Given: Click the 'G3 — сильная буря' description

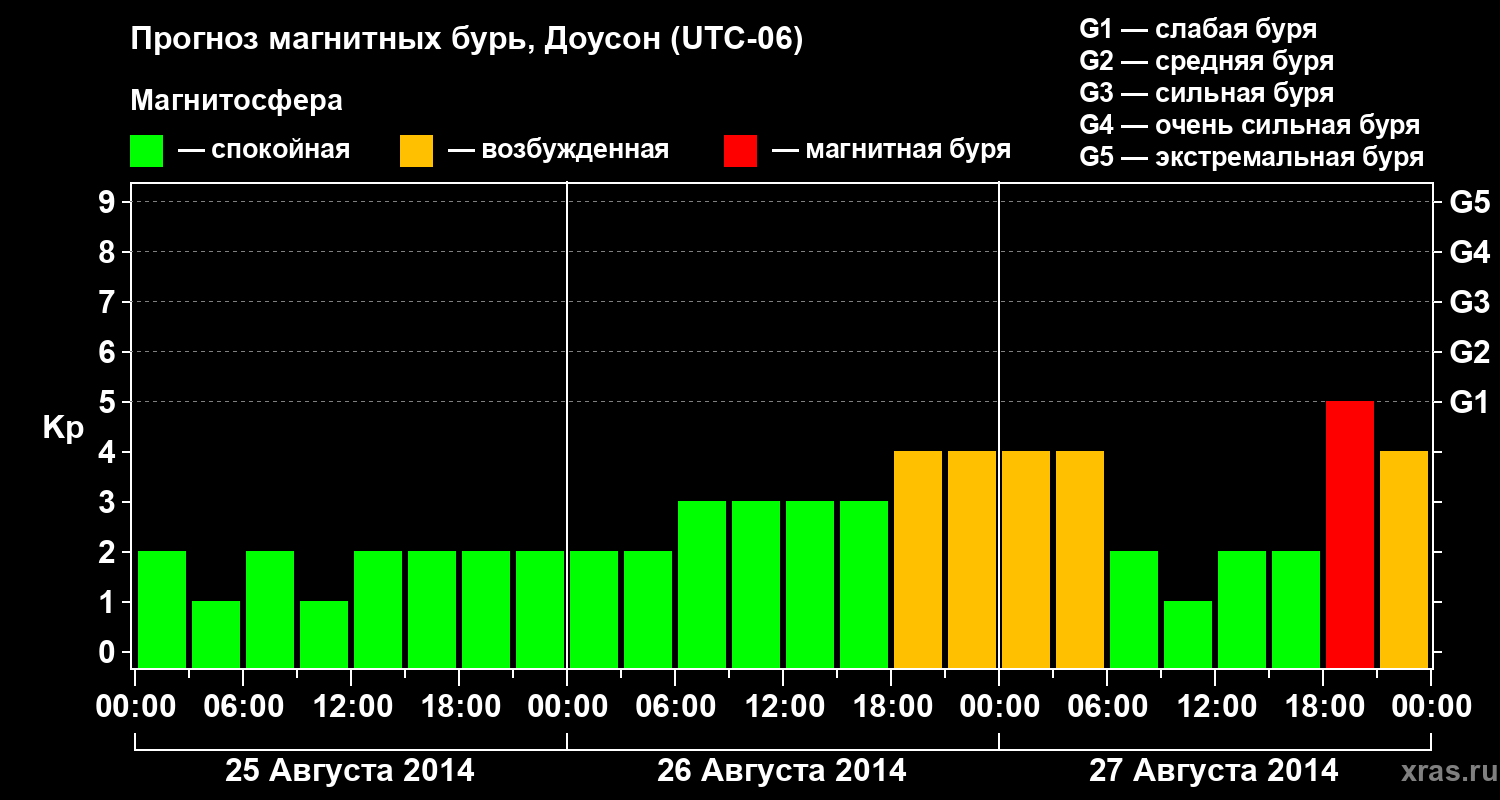Looking at the screenshot, I should click(1207, 93).
